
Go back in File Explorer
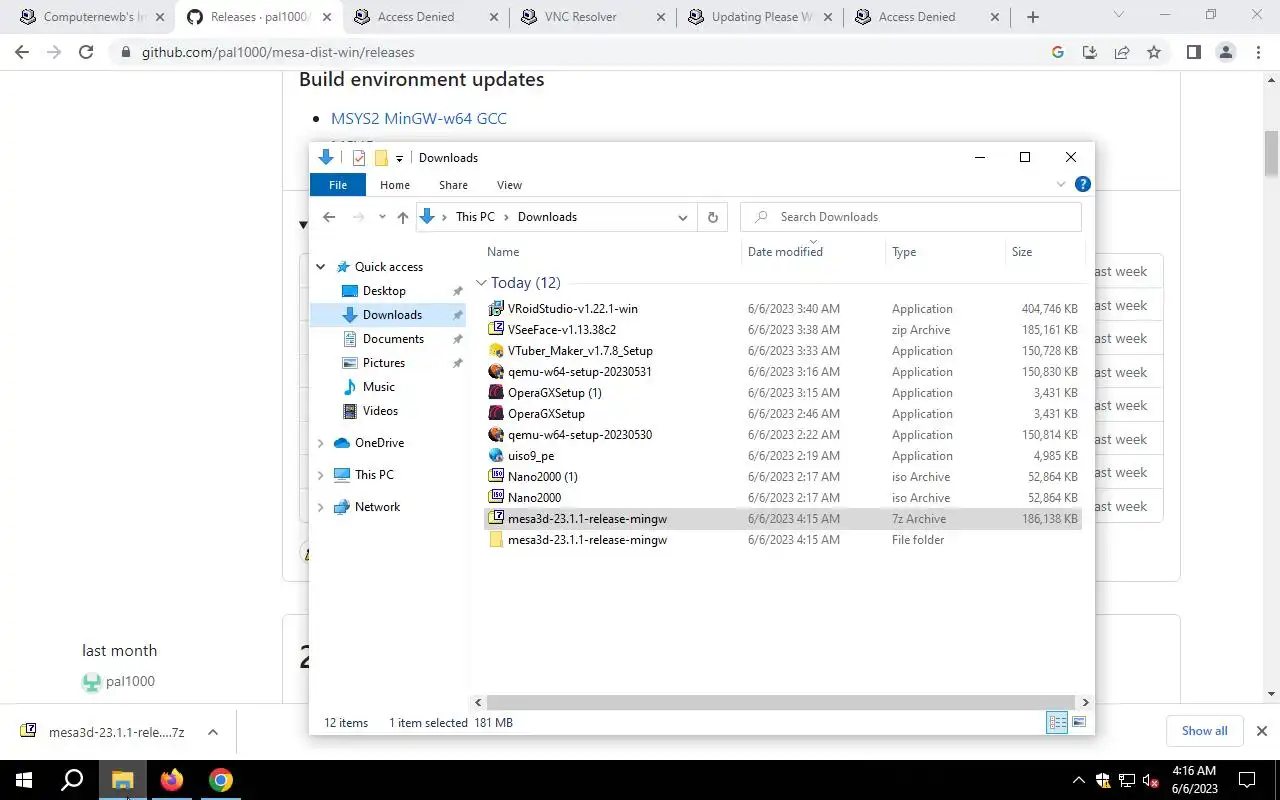click(329, 217)
